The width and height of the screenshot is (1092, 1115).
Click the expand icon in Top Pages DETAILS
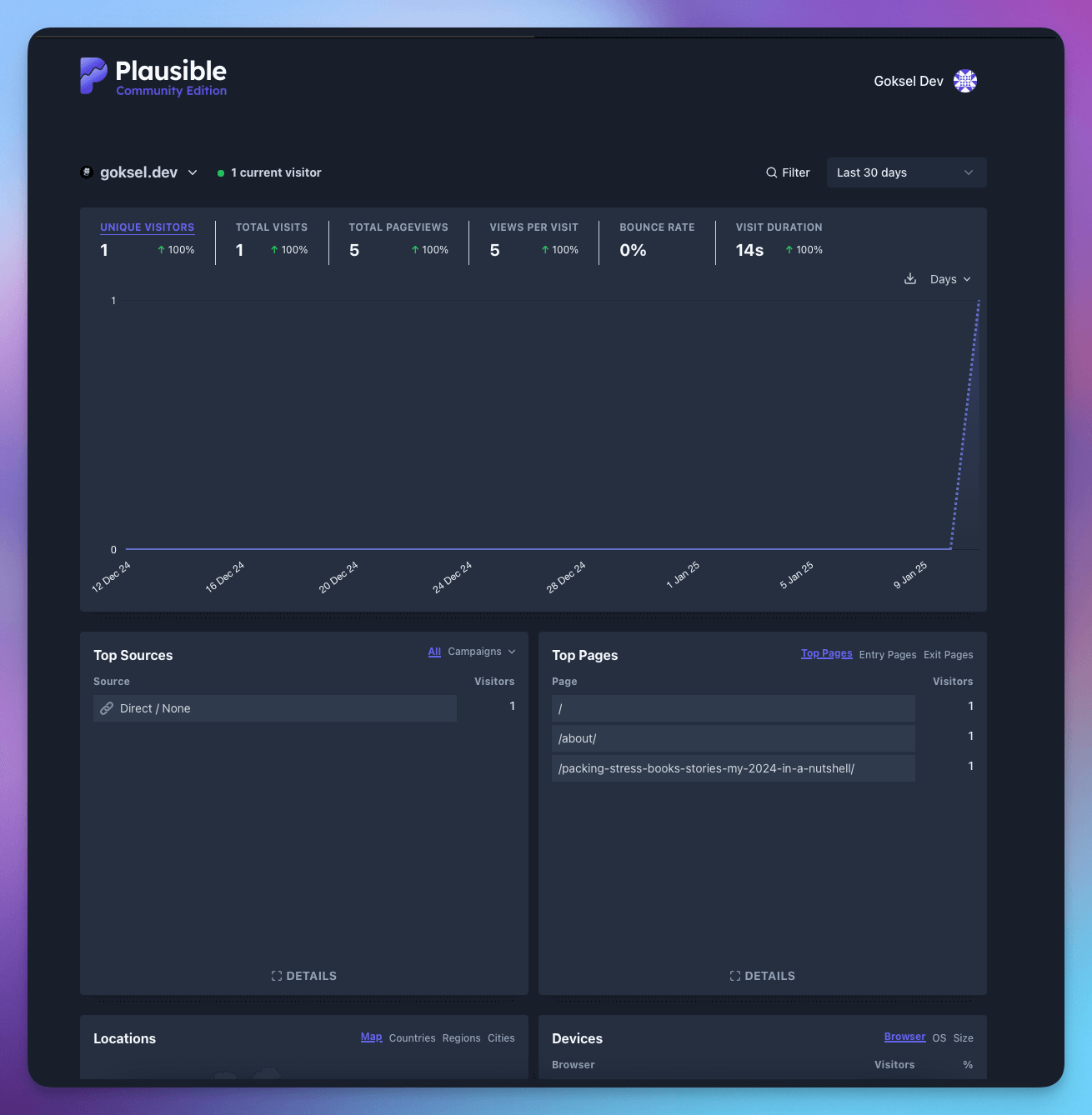click(x=735, y=976)
